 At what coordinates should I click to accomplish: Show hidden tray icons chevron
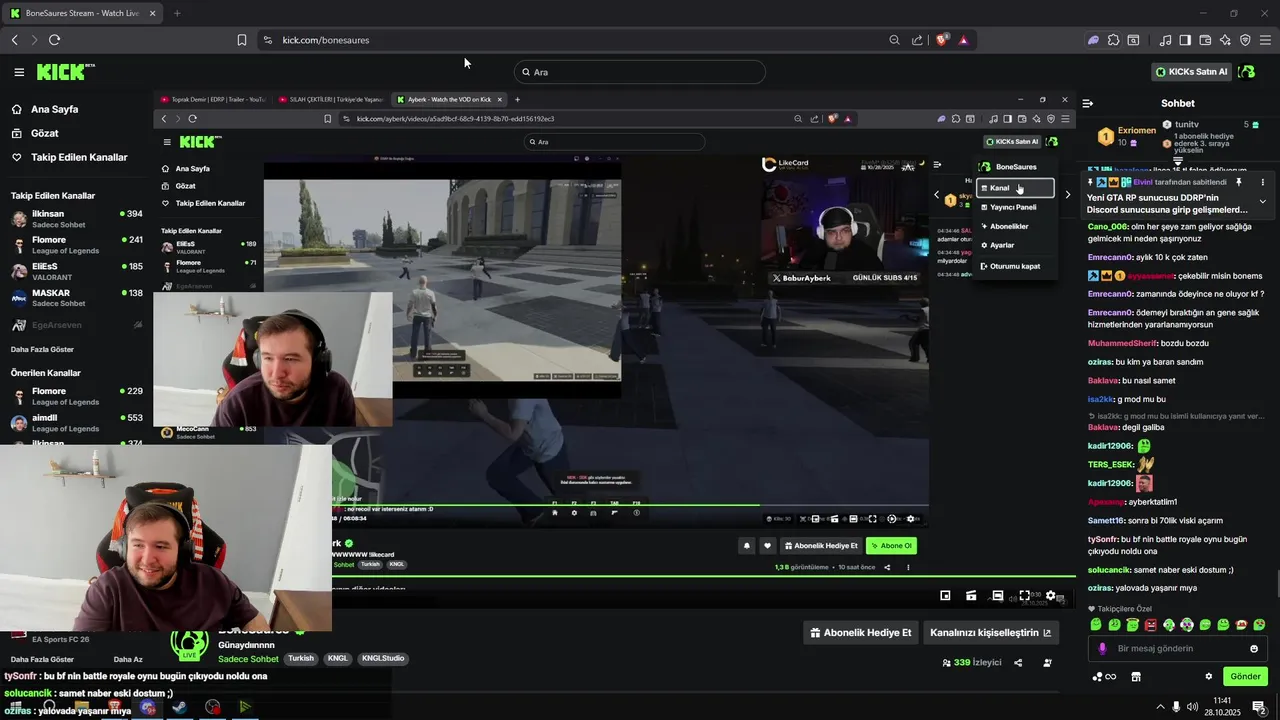1160,707
